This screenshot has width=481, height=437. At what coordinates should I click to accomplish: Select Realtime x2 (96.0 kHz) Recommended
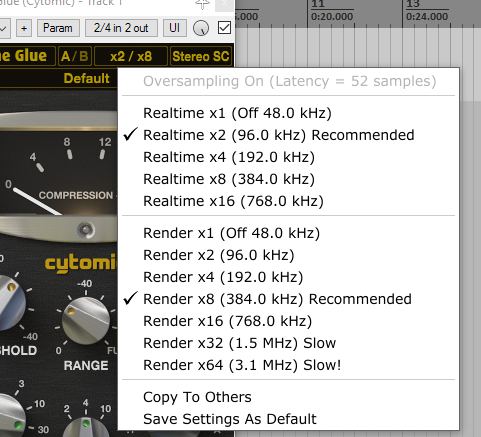[x=289, y=135]
